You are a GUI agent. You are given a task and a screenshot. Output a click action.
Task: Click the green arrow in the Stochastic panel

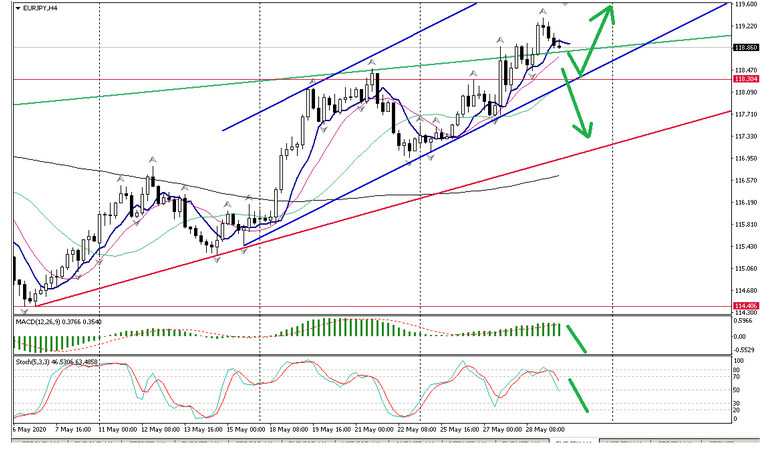point(579,394)
